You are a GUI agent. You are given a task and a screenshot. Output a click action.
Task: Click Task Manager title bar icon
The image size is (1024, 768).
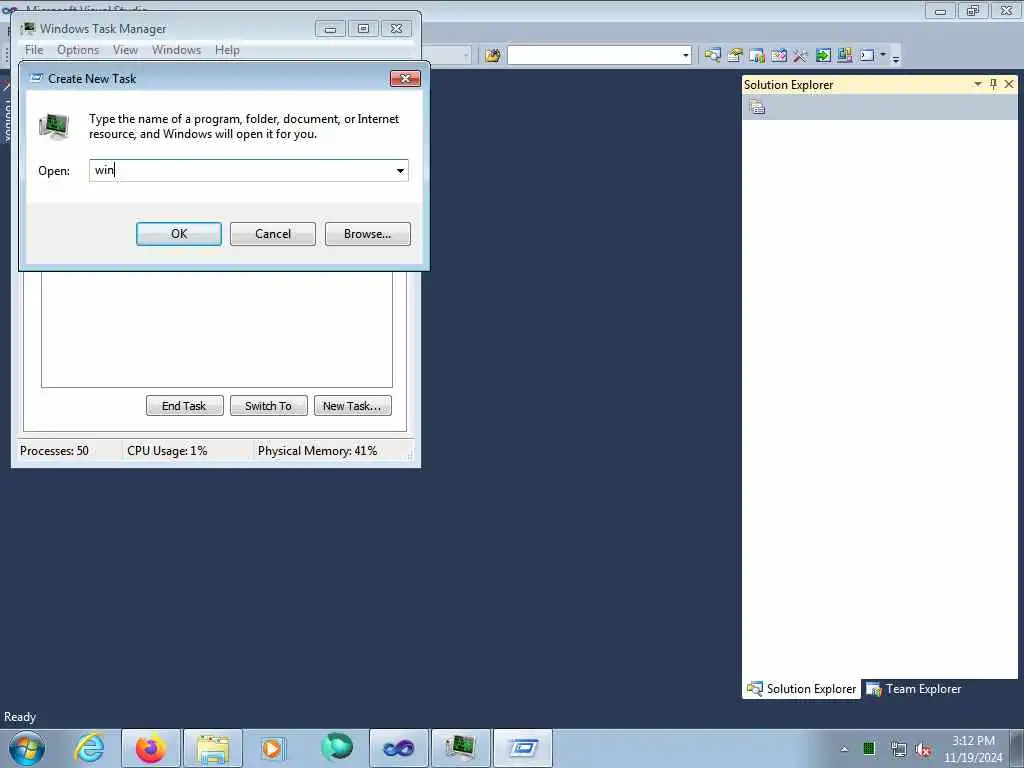point(28,28)
